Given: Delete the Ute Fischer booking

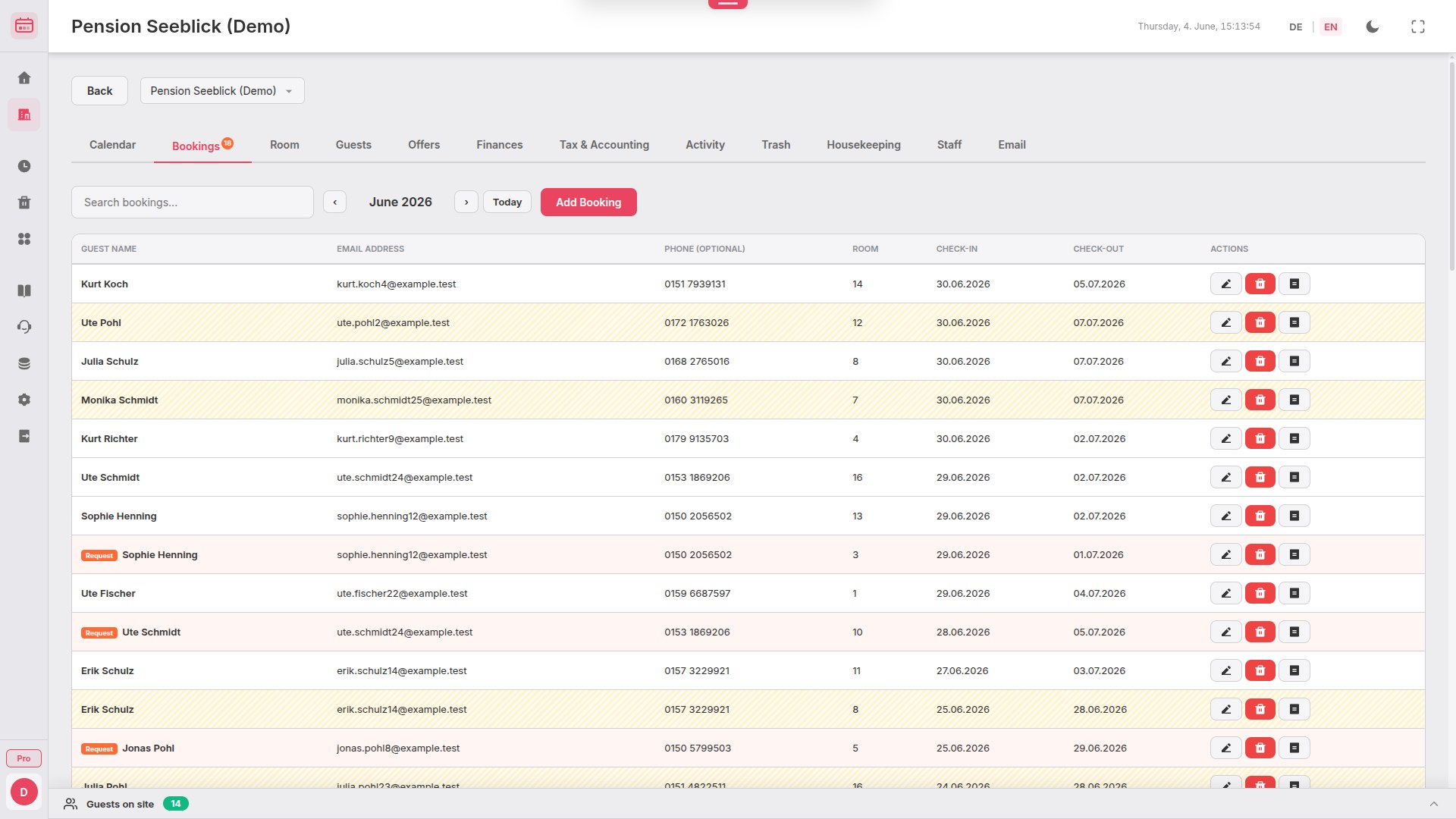Looking at the screenshot, I should (x=1260, y=593).
